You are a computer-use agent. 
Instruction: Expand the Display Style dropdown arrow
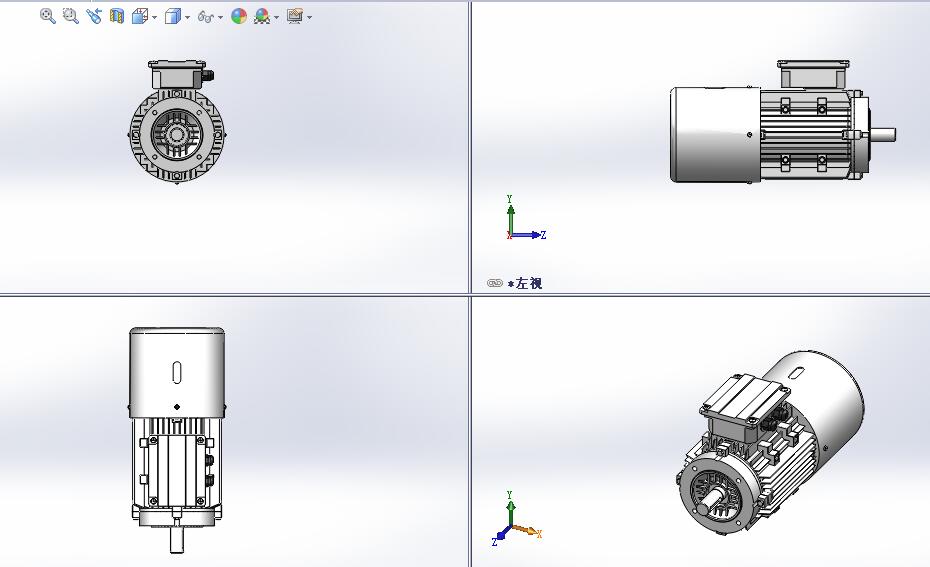187,17
